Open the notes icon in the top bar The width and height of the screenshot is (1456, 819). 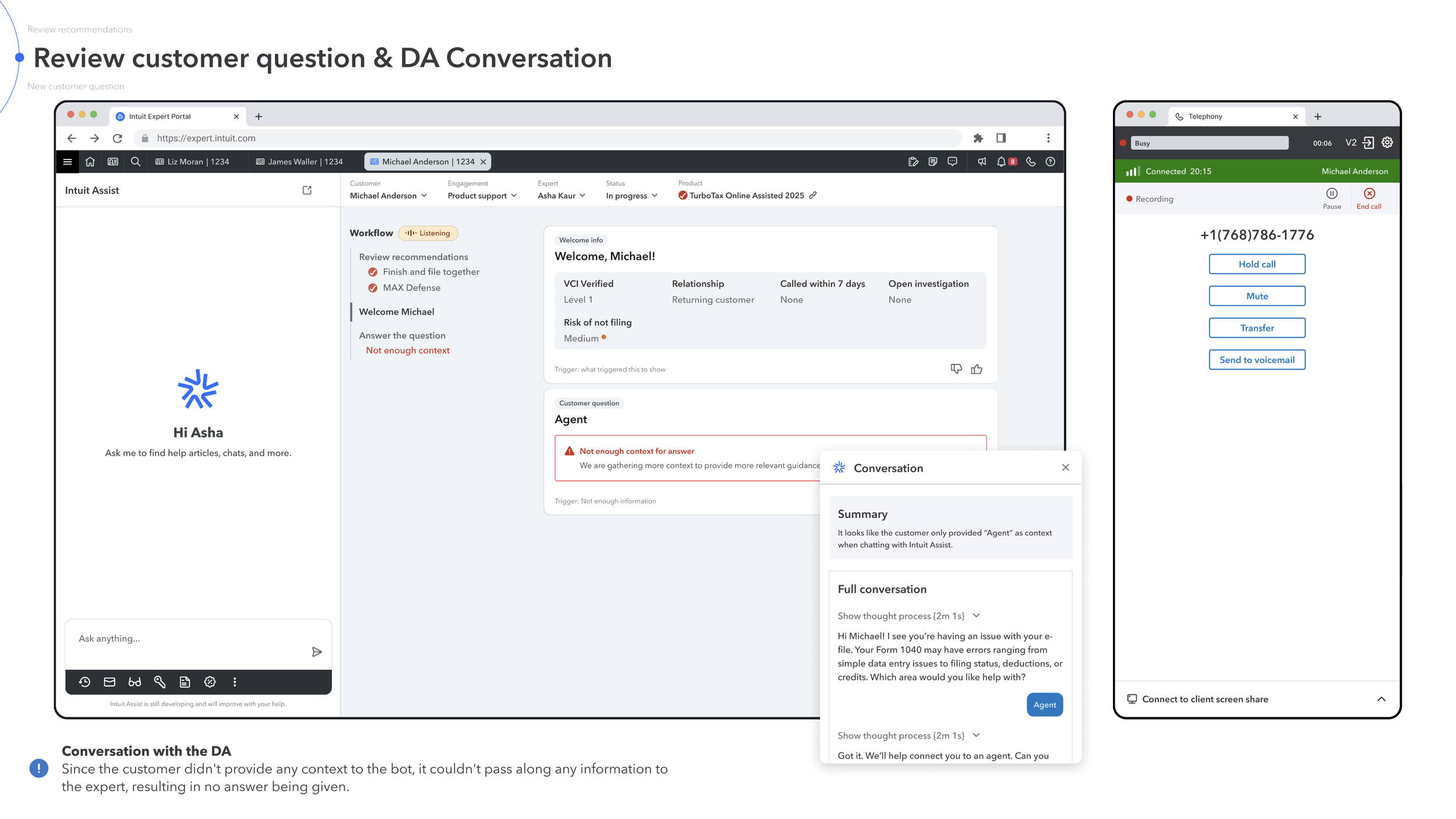tap(933, 162)
